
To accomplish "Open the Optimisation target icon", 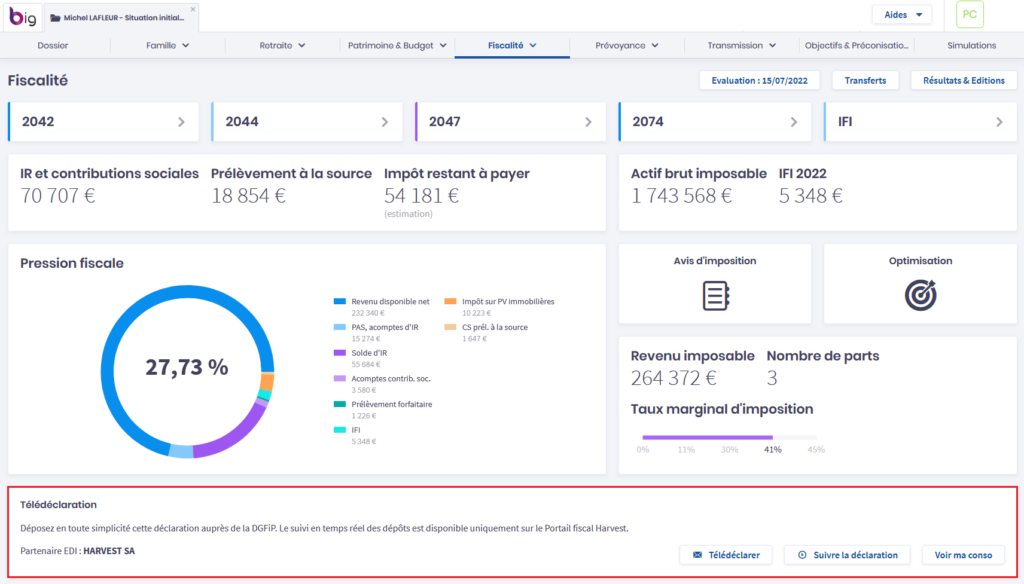I will point(919,294).
